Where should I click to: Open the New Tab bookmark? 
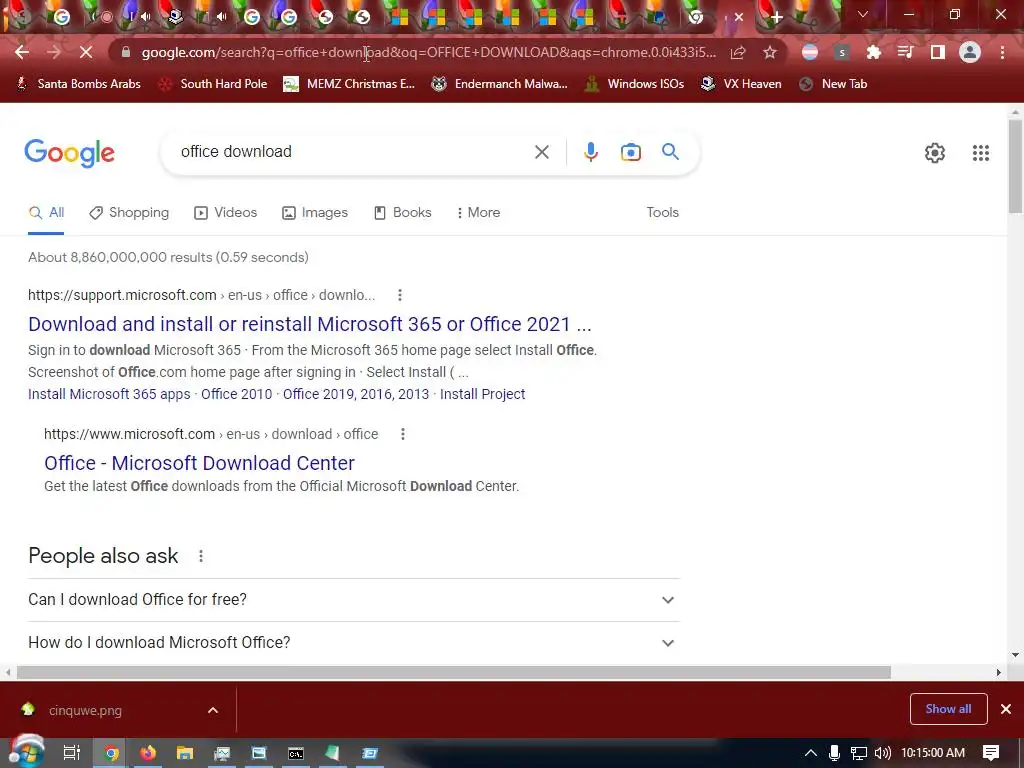pyautogui.click(x=833, y=84)
